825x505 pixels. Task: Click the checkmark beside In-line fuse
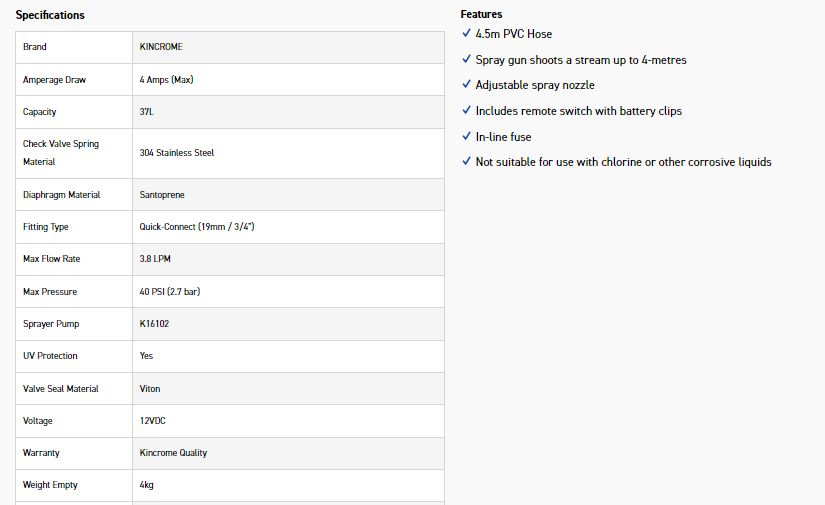(466, 136)
